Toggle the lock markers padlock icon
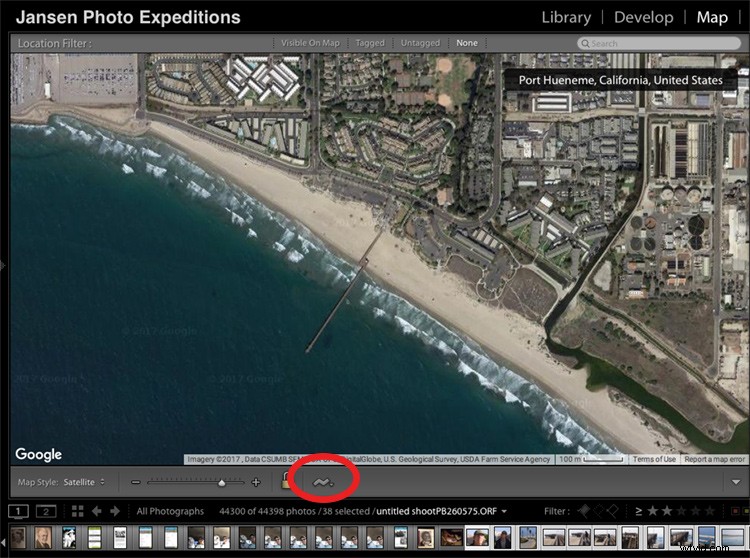 coord(286,480)
